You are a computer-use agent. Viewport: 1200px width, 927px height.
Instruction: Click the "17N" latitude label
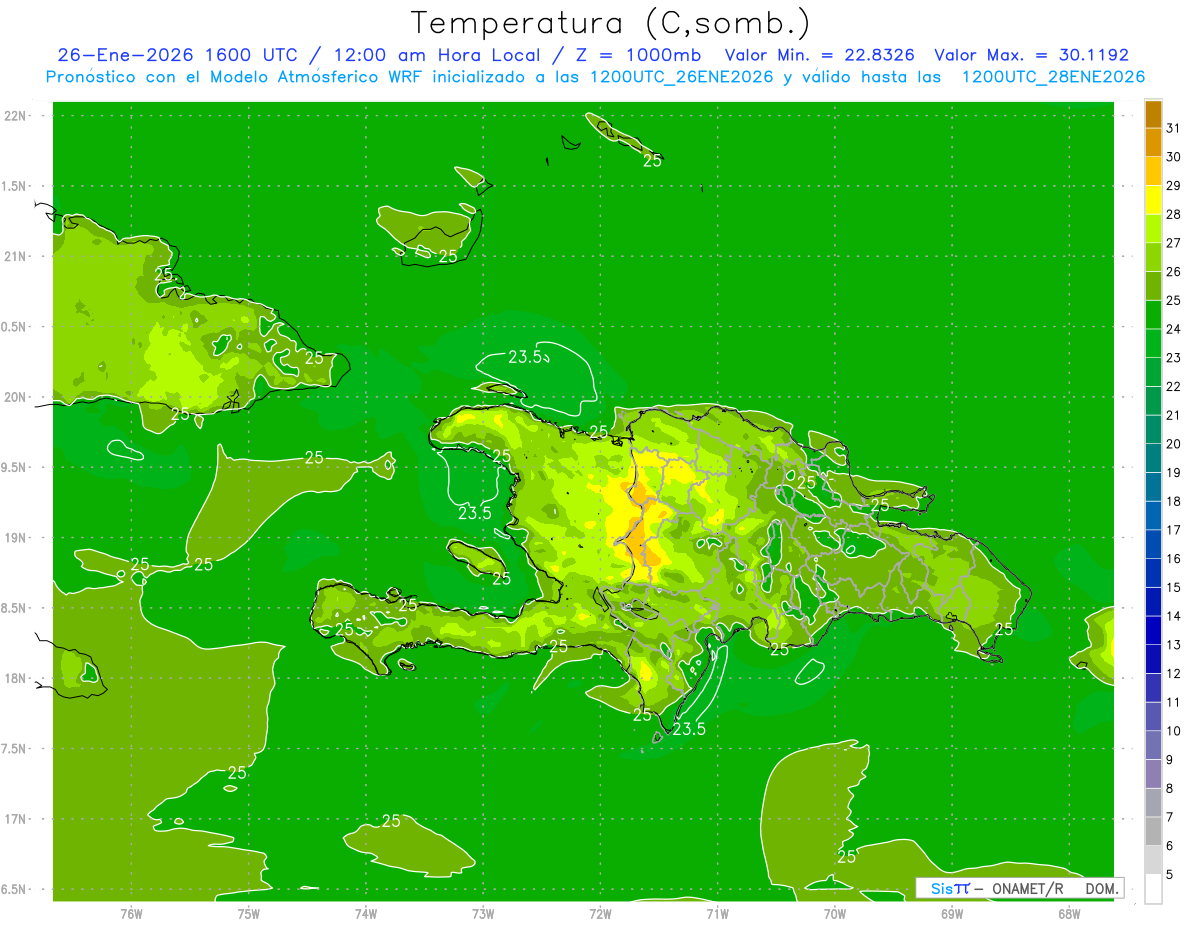click(x=17, y=819)
